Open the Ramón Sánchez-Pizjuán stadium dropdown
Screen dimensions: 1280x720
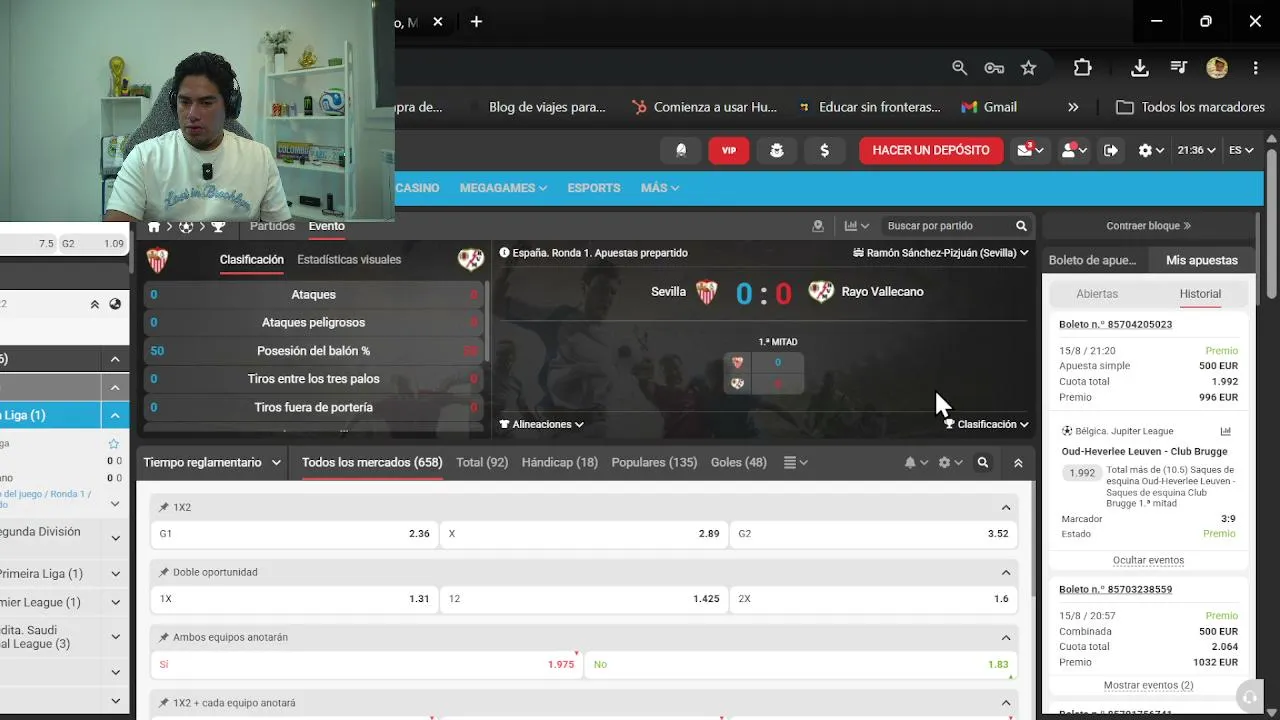pos(941,253)
